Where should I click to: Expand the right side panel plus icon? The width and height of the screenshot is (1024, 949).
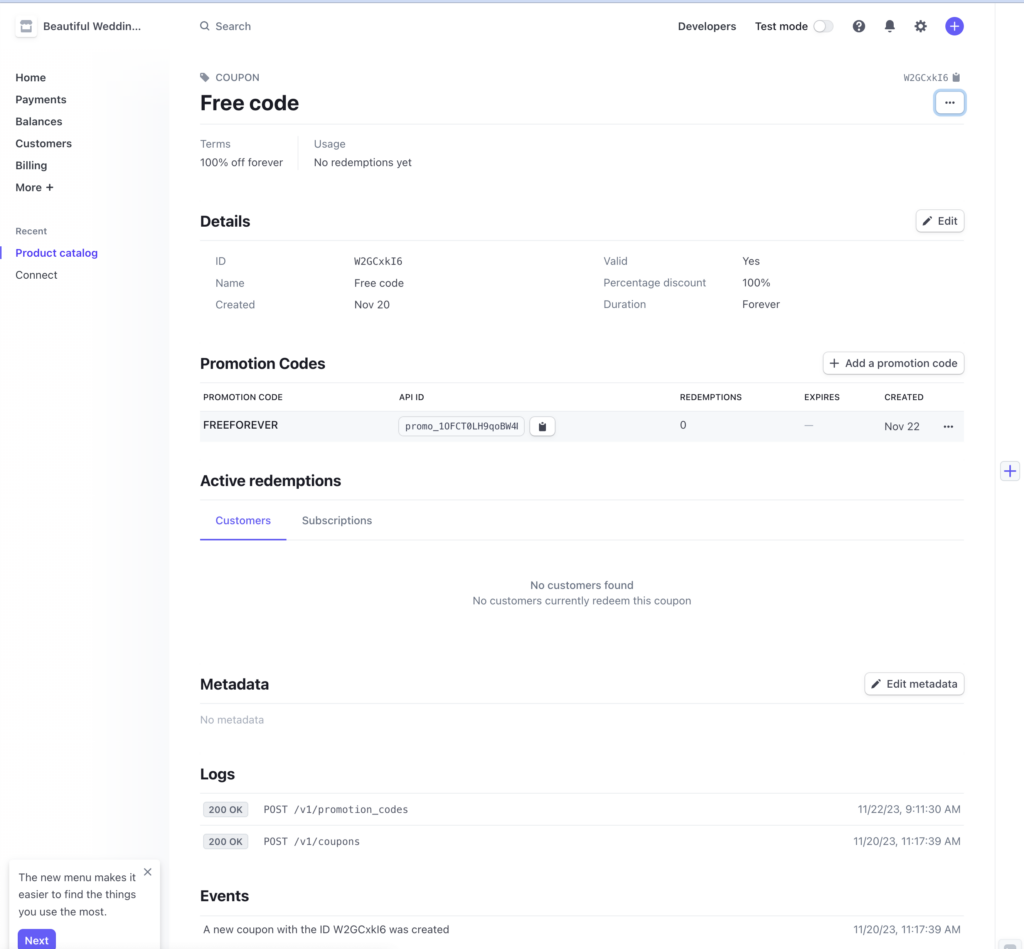(x=1009, y=471)
